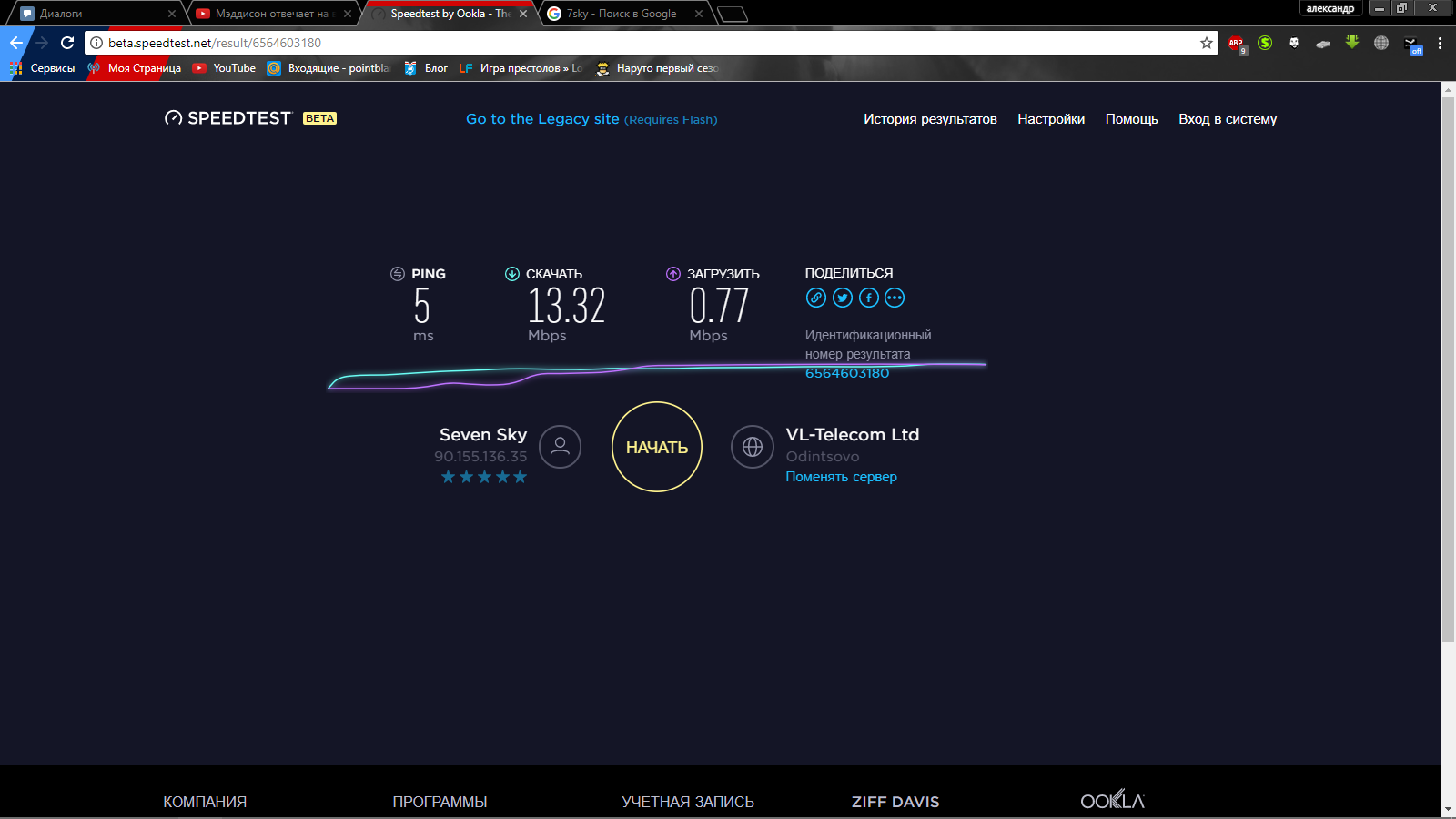Open the Наруто первый сезон bookmark
The height and width of the screenshot is (819, 1456).
[x=657, y=68]
